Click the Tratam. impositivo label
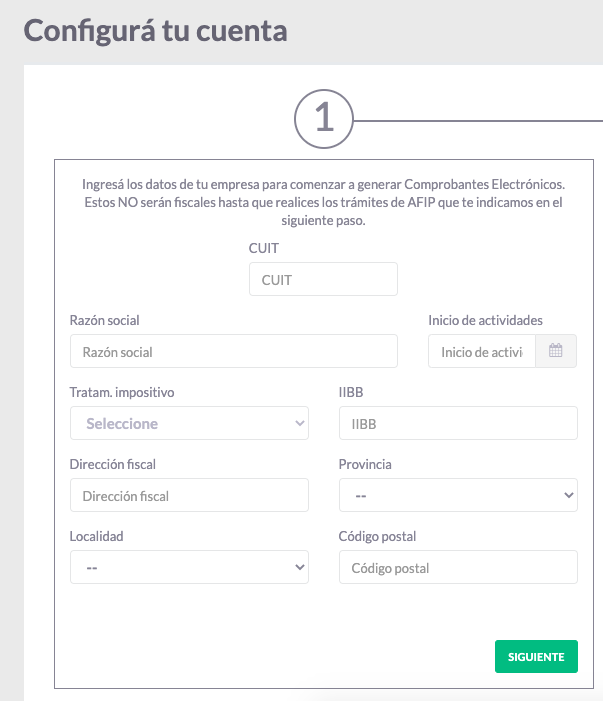The height and width of the screenshot is (701, 603). [x=122, y=392]
